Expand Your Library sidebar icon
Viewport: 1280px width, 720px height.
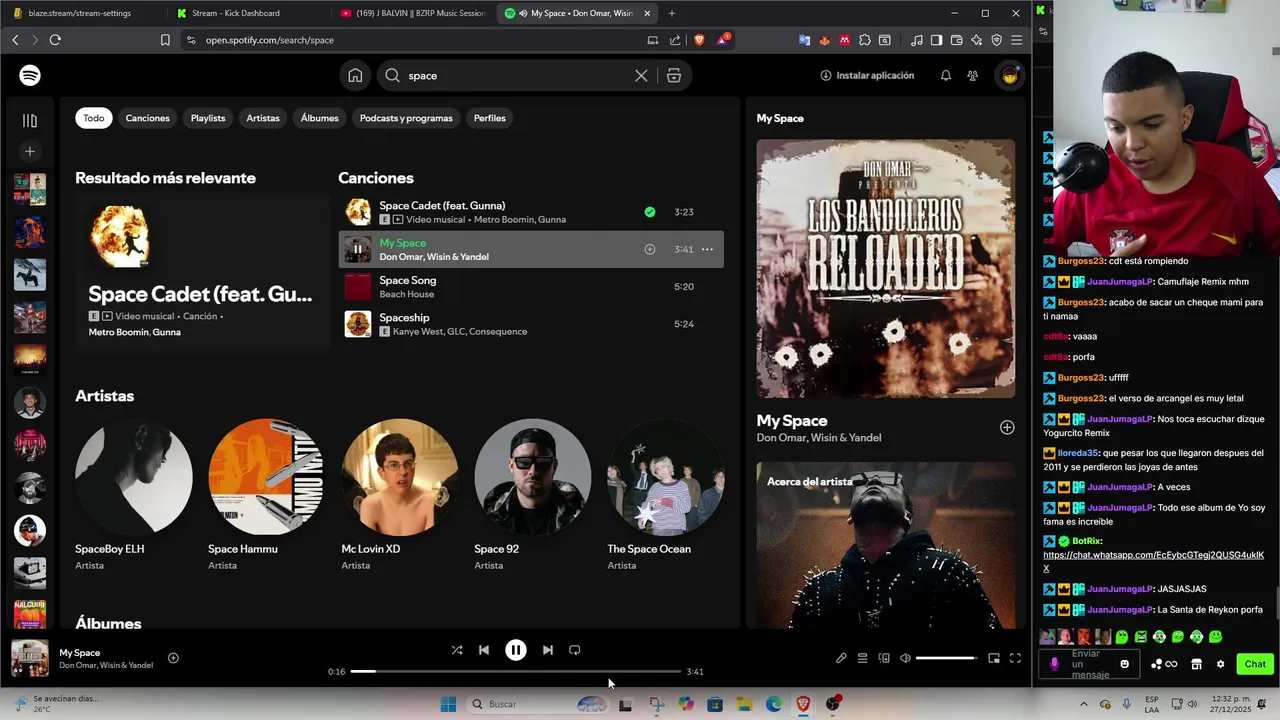pyautogui.click(x=30, y=120)
